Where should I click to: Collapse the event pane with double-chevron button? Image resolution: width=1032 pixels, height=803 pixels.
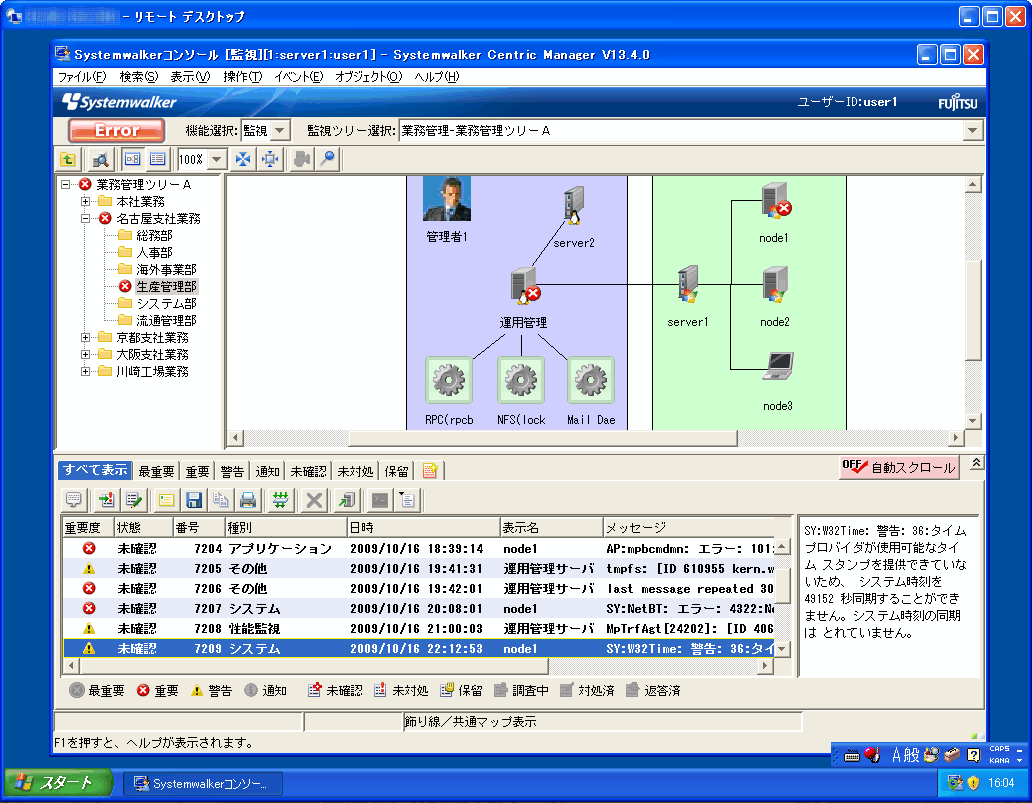click(976, 463)
